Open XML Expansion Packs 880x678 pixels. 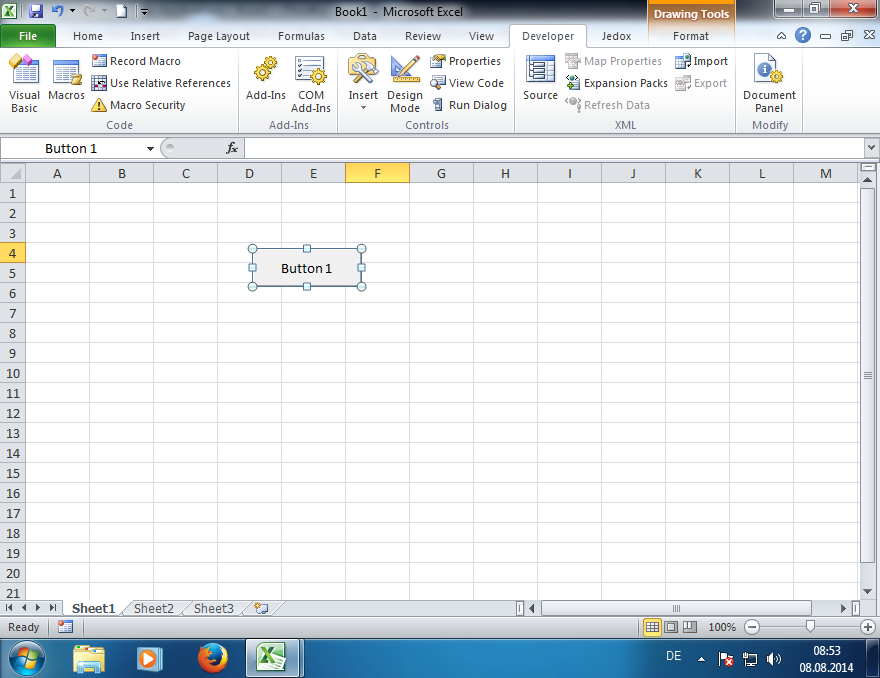(616, 83)
